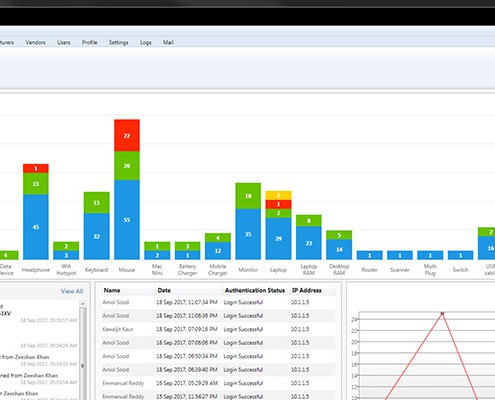
Task: Open the Logs menu
Action: pyautogui.click(x=146, y=42)
